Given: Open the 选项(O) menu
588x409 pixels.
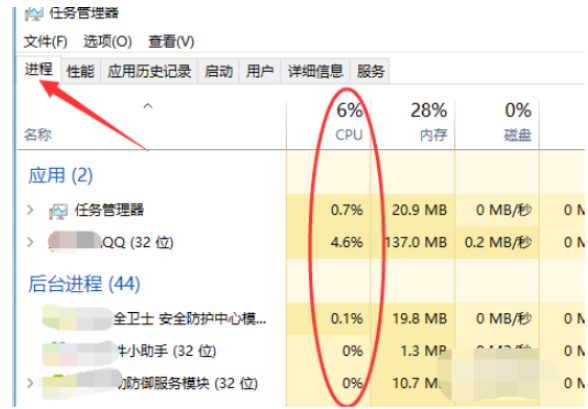Looking at the screenshot, I should pyautogui.click(x=108, y=42).
